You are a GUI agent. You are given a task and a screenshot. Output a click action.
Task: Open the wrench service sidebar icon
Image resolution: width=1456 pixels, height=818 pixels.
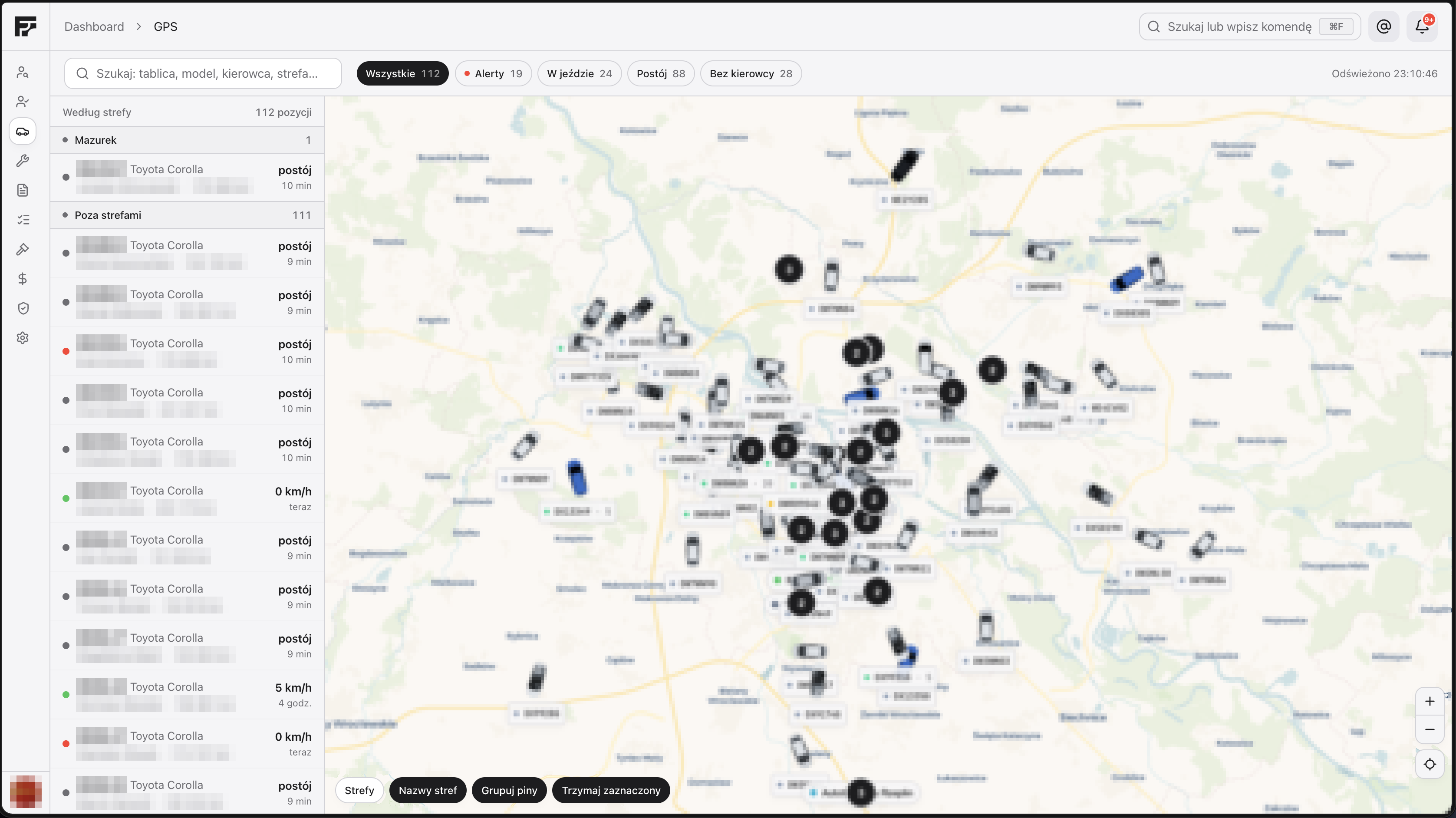[x=23, y=161]
